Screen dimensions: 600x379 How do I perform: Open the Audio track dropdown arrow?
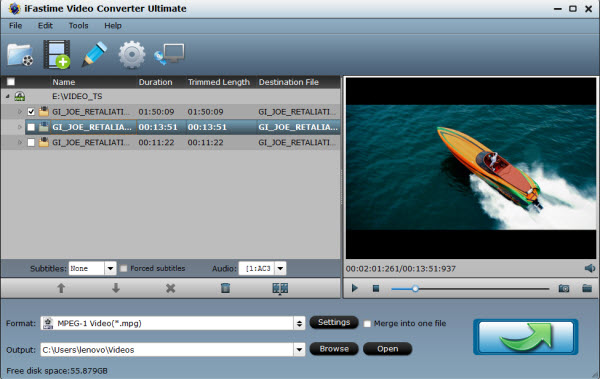pos(280,268)
